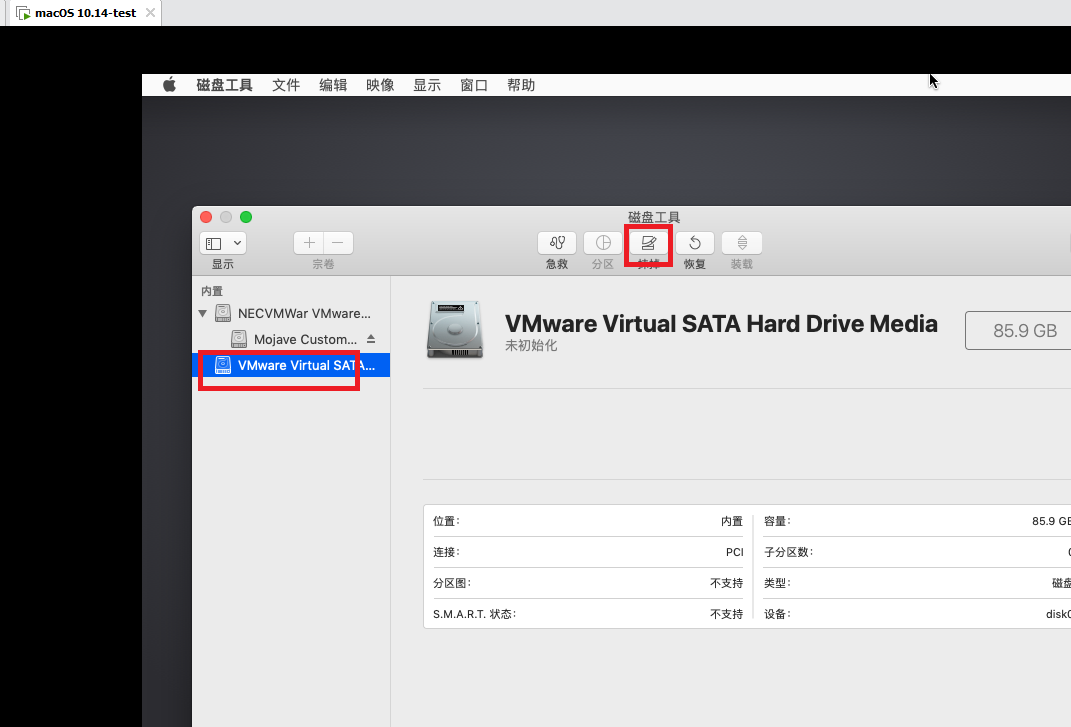Click the 类型 info label
The width and height of the screenshot is (1071, 727).
777,583
